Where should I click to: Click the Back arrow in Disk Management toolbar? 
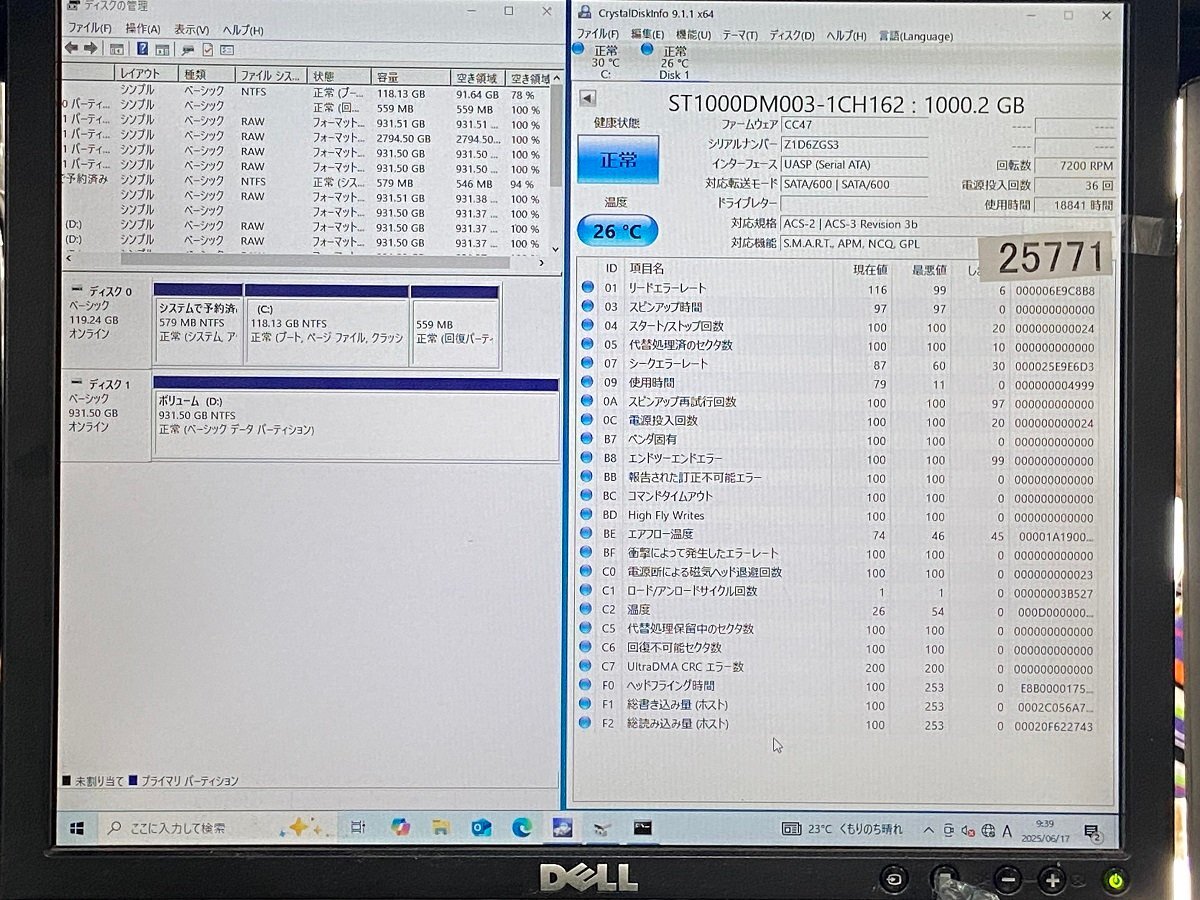click(x=71, y=48)
